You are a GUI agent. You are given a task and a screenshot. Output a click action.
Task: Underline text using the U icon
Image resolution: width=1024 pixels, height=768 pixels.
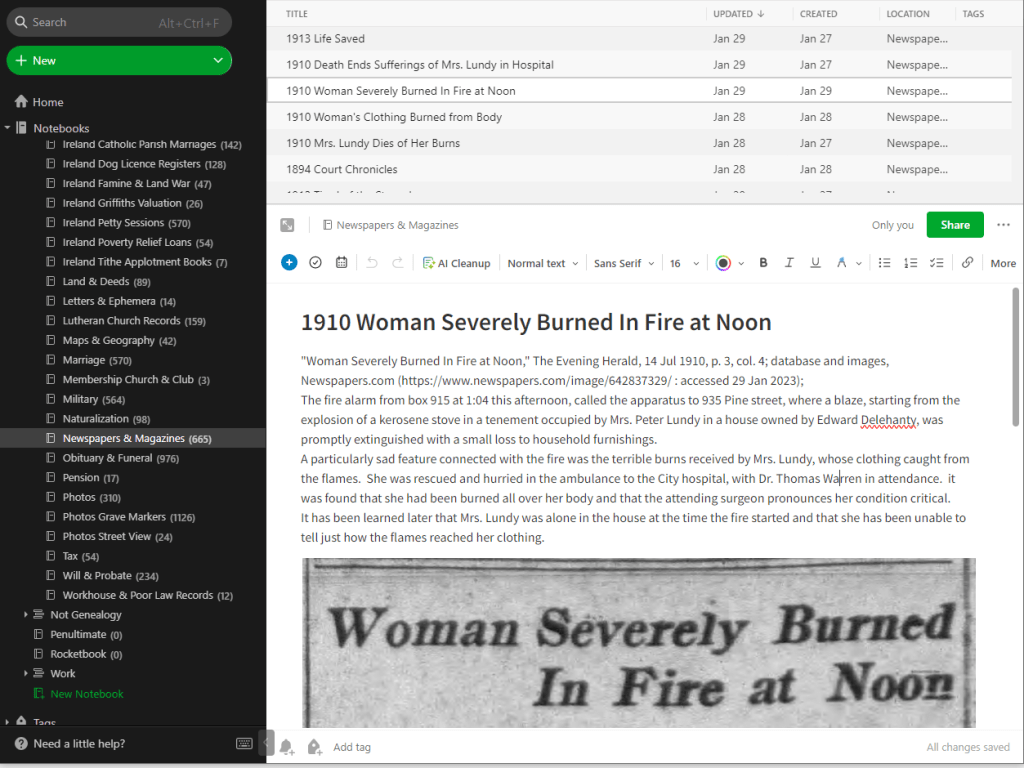[x=815, y=263]
